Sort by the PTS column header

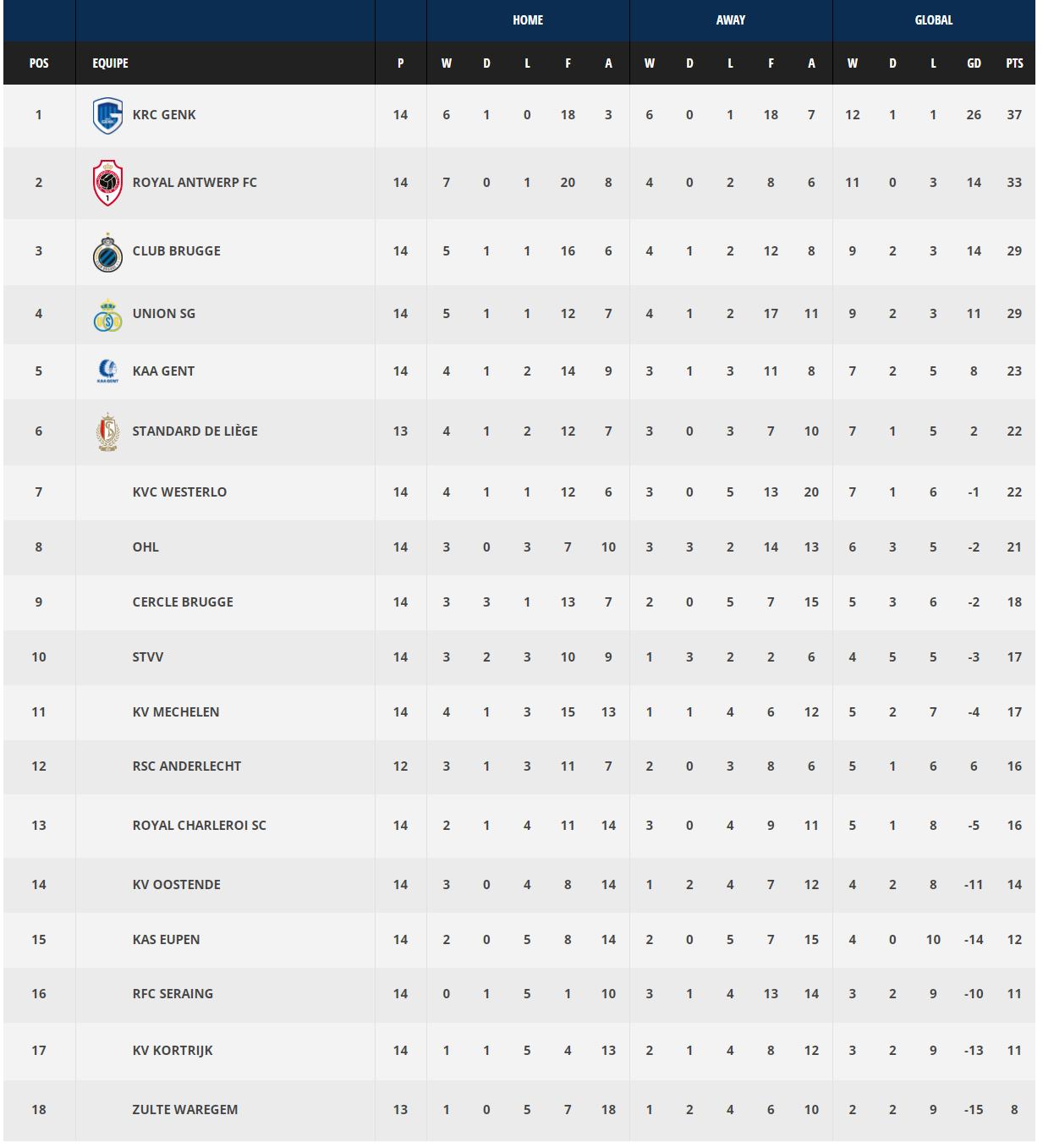pyautogui.click(x=1014, y=63)
